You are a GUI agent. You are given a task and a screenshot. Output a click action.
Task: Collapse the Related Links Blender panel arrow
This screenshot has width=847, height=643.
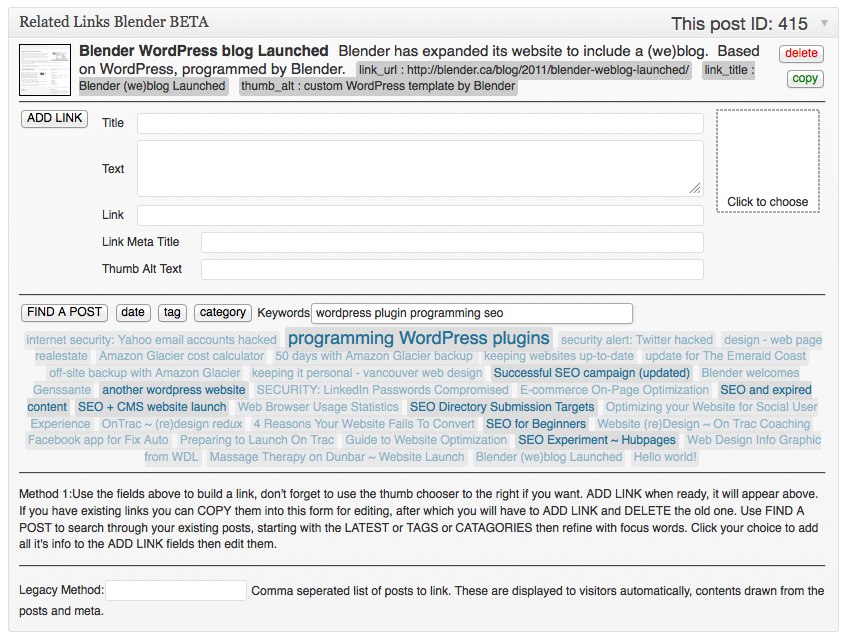[824, 23]
